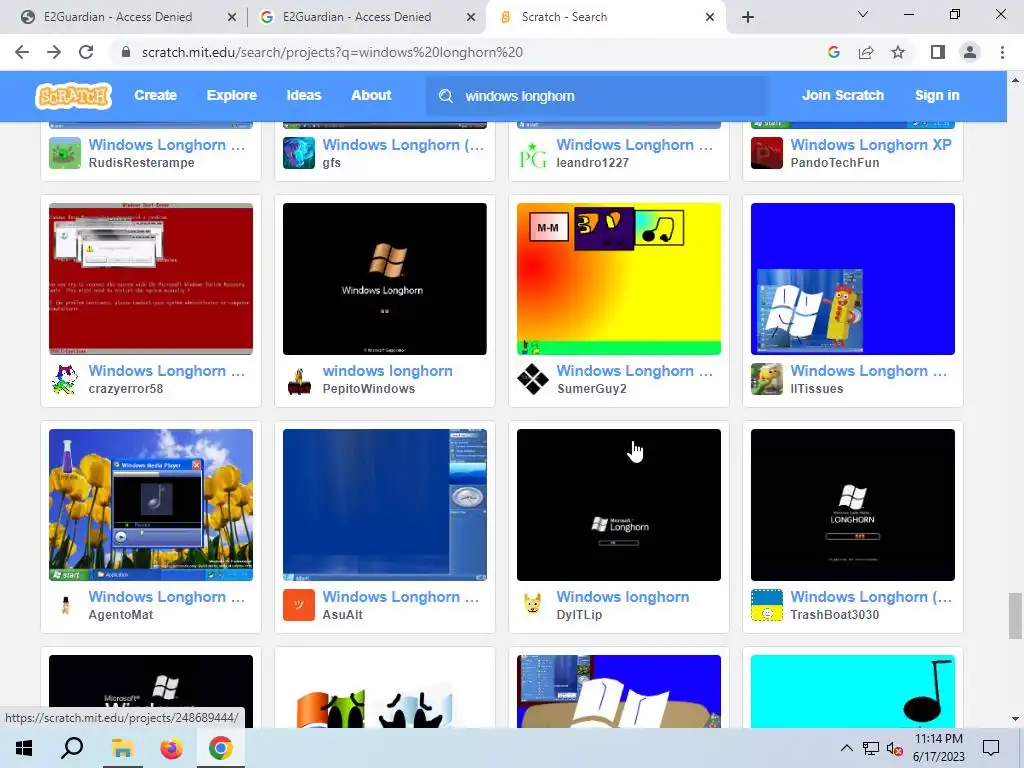Open gfs user avatar
Image resolution: width=1024 pixels, height=768 pixels.
pyautogui.click(x=299, y=153)
